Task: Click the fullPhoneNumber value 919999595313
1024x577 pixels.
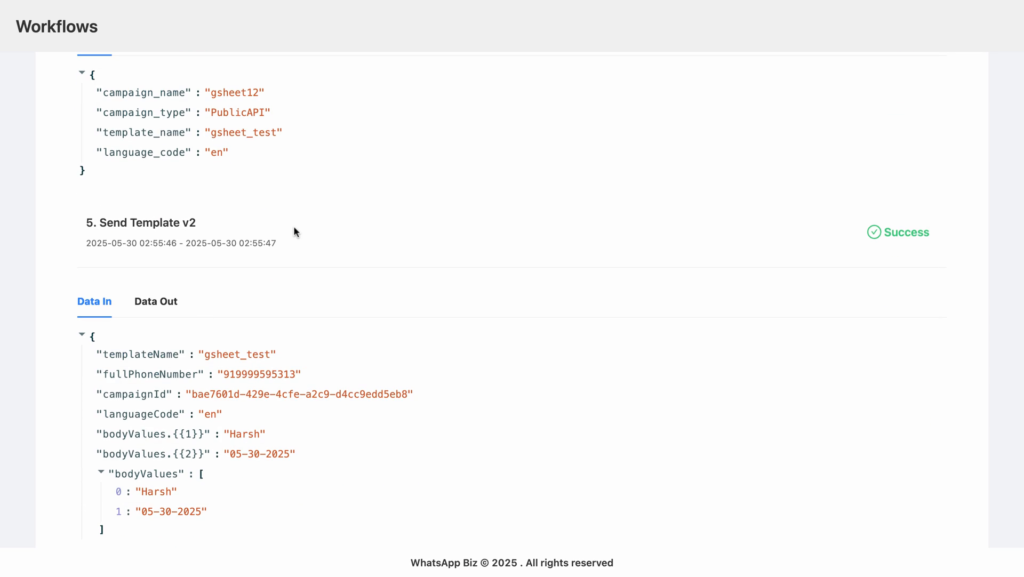Action: (259, 375)
